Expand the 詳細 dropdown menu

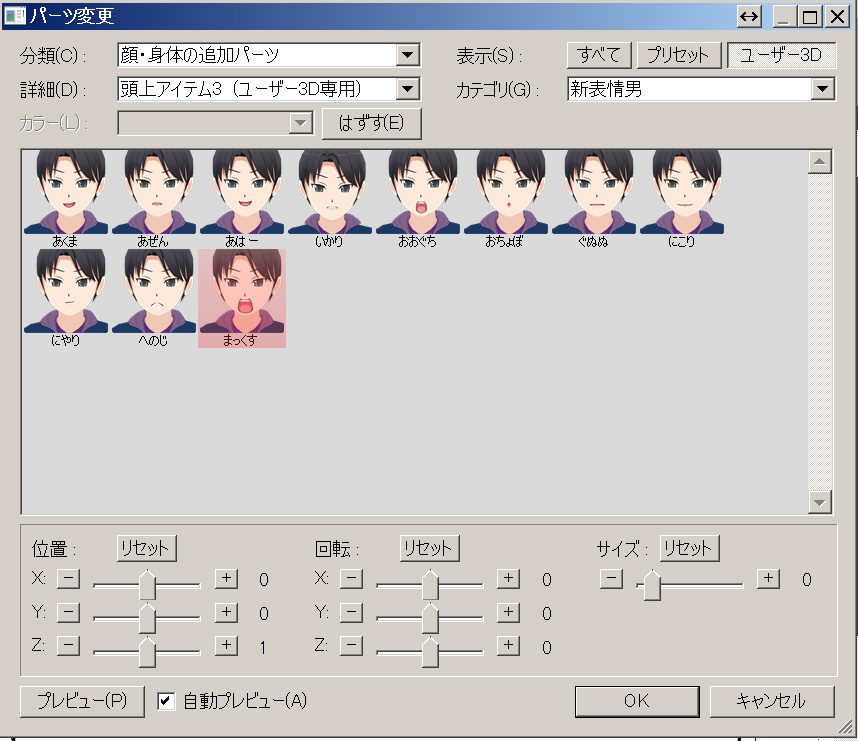407,89
